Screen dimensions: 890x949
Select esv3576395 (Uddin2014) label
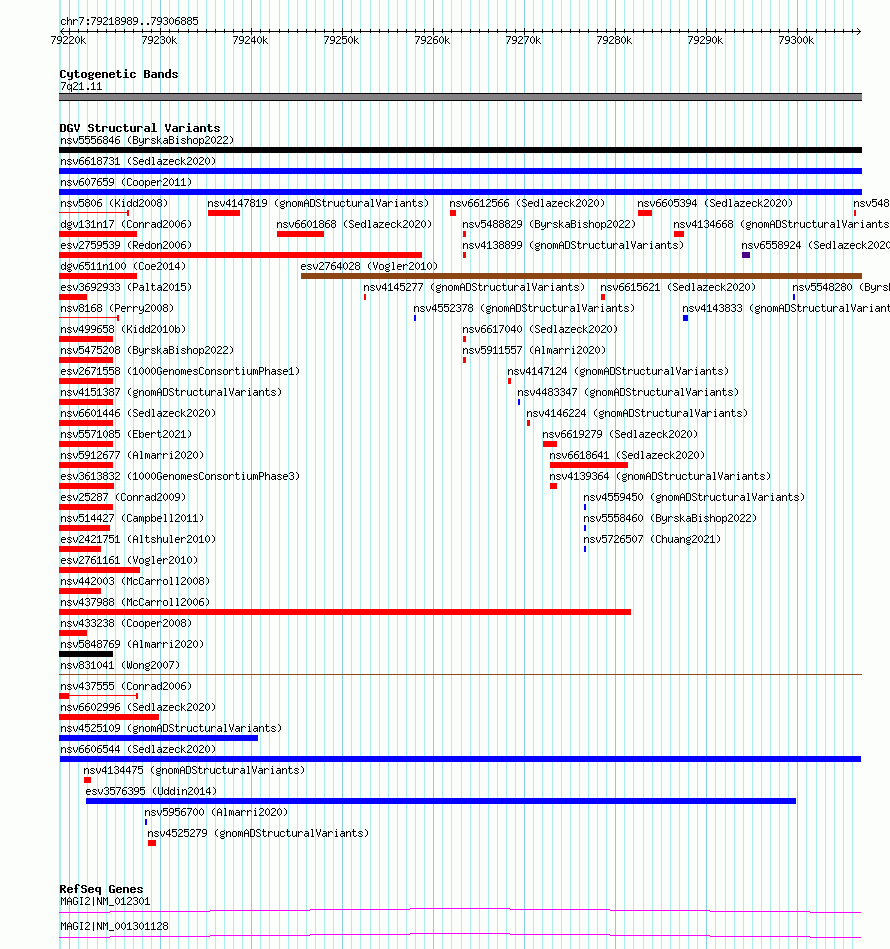[x=151, y=791]
